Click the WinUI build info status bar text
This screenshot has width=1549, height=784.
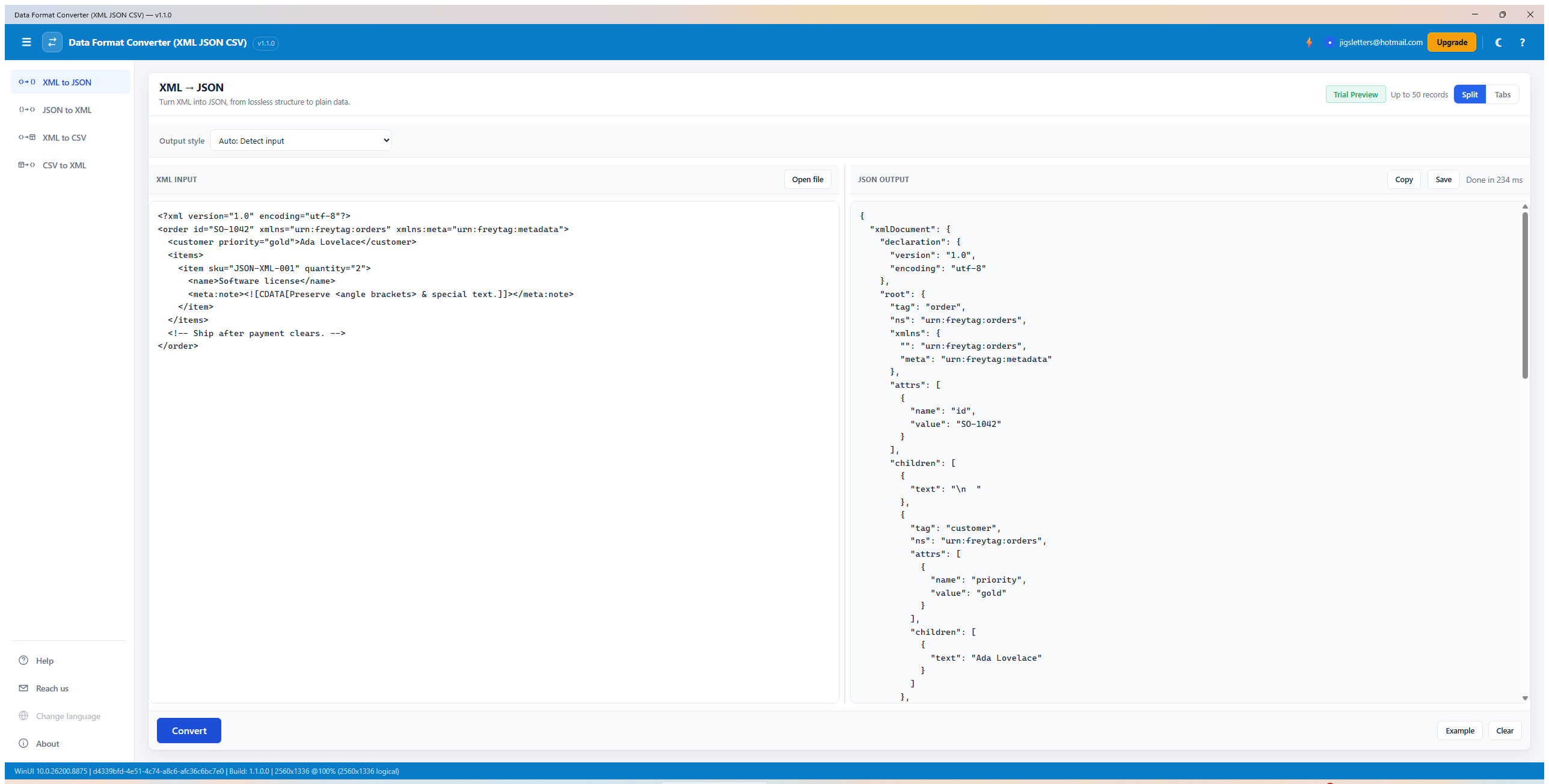pyautogui.click(x=207, y=771)
